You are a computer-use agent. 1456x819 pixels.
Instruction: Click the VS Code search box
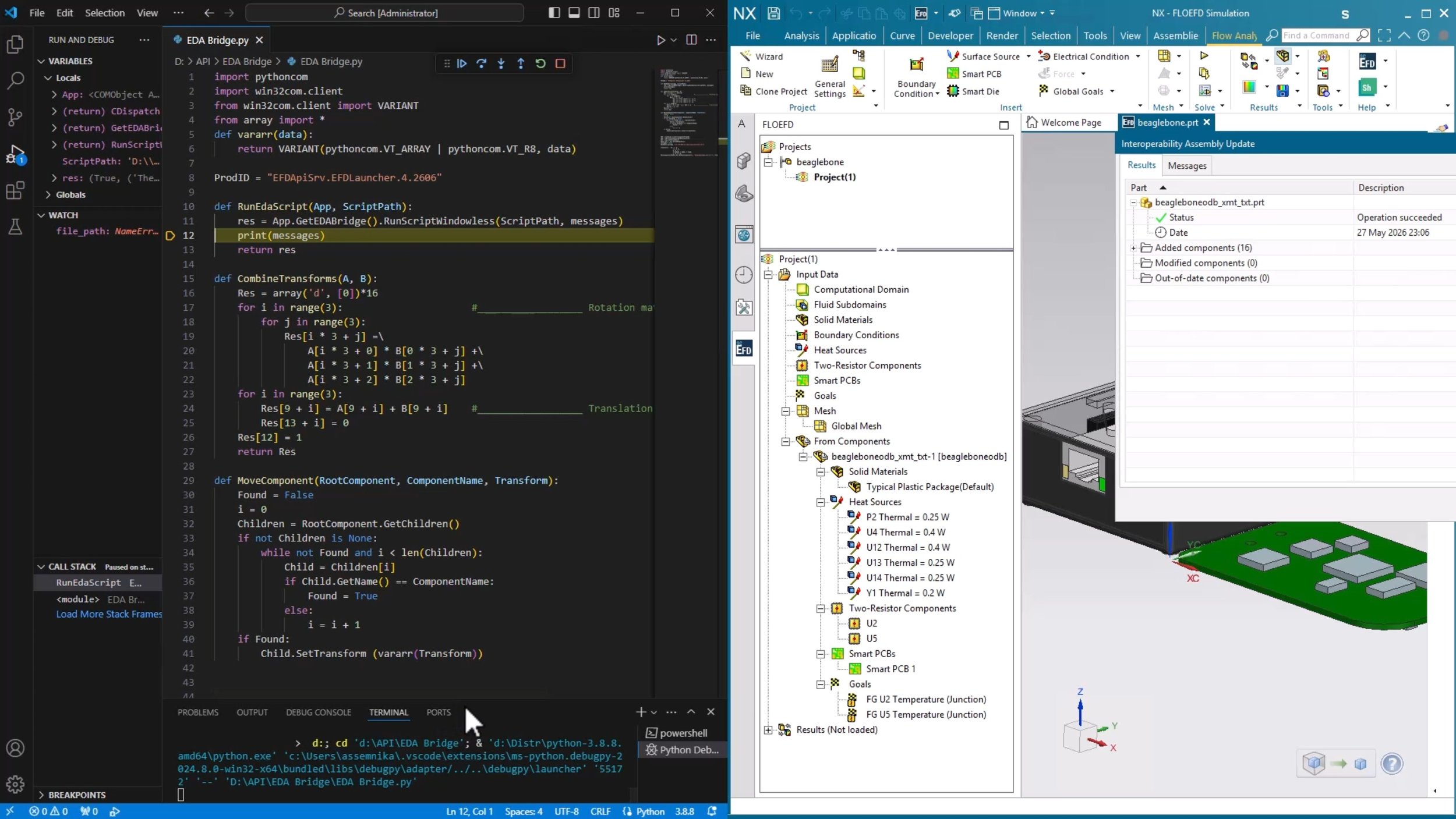[384, 13]
